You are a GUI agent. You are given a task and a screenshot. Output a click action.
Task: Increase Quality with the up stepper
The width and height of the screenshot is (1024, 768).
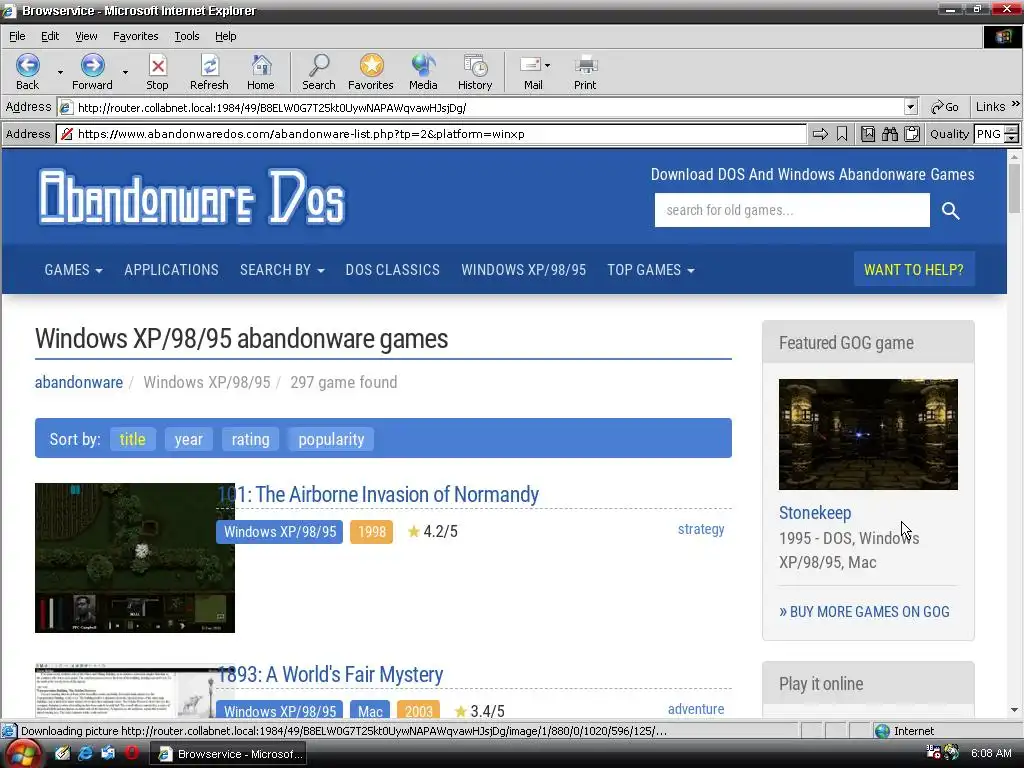click(1012, 129)
